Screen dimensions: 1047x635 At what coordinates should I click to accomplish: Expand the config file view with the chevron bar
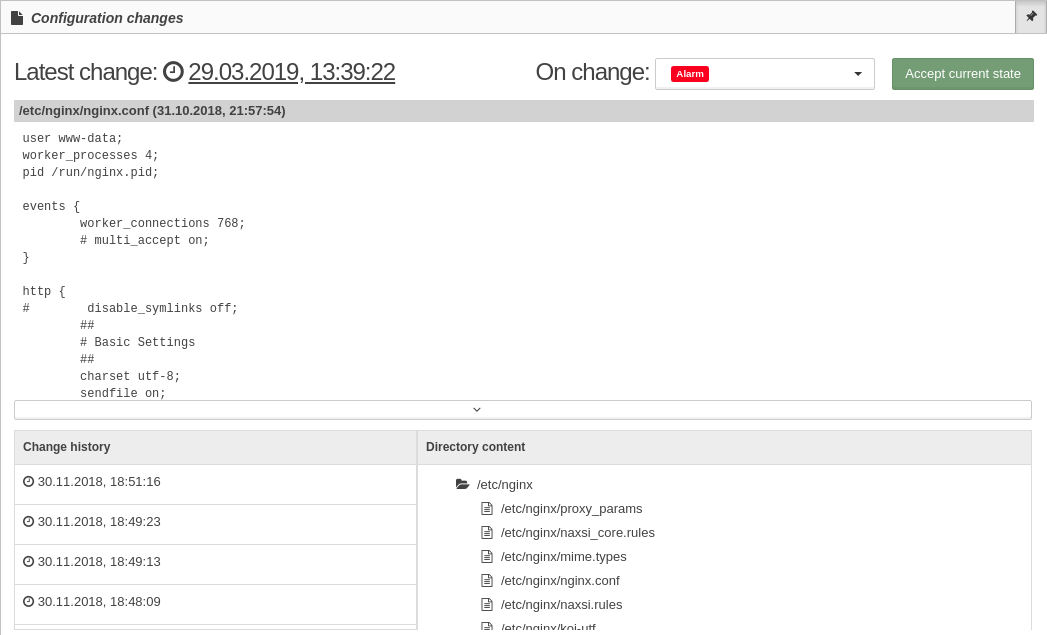(523, 410)
